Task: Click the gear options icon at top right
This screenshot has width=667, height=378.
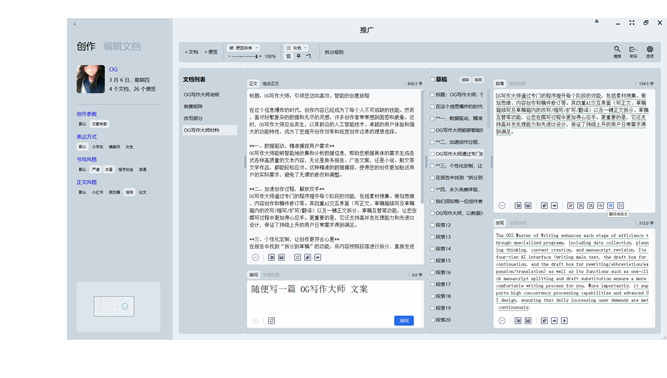Action: coord(650,51)
